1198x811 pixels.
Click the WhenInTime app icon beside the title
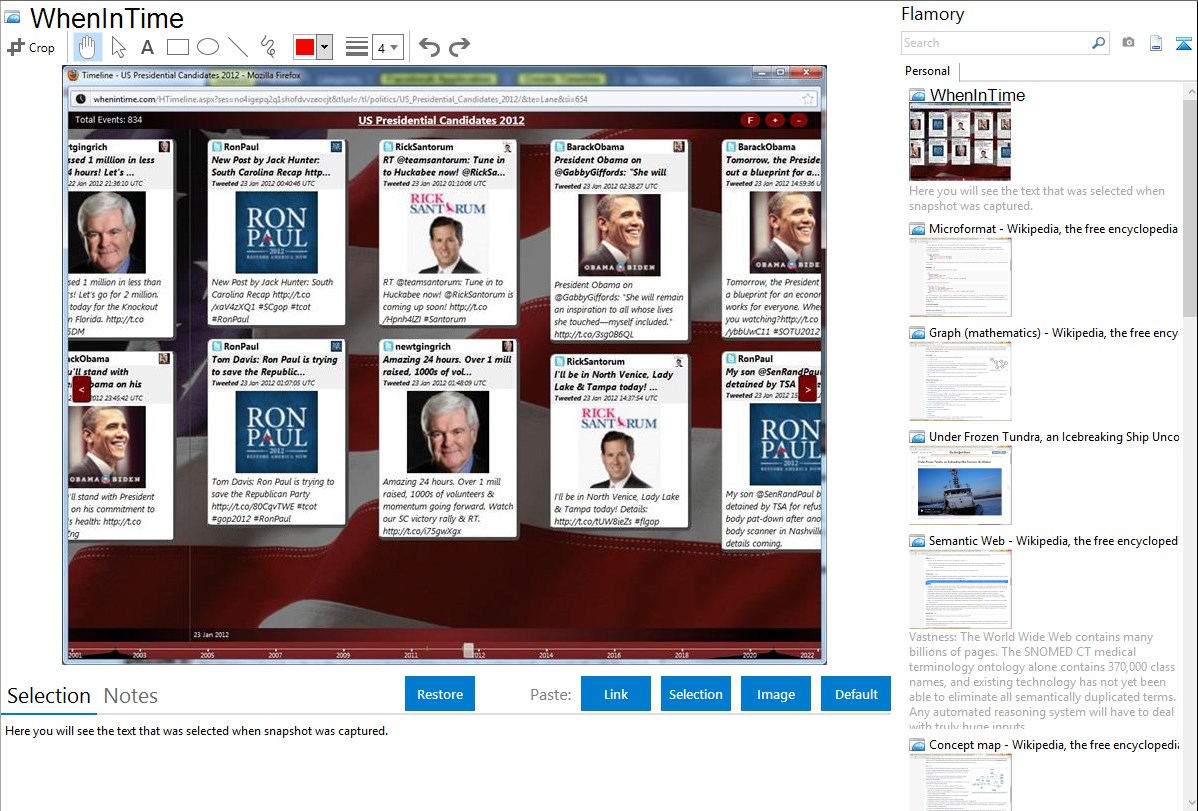12,18
